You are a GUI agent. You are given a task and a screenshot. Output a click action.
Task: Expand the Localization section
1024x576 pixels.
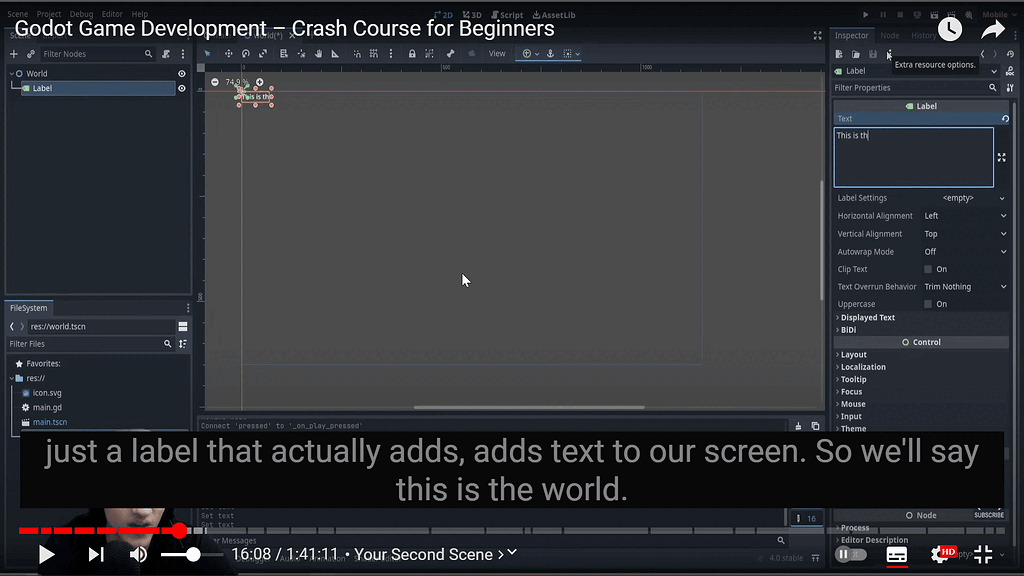tap(862, 367)
